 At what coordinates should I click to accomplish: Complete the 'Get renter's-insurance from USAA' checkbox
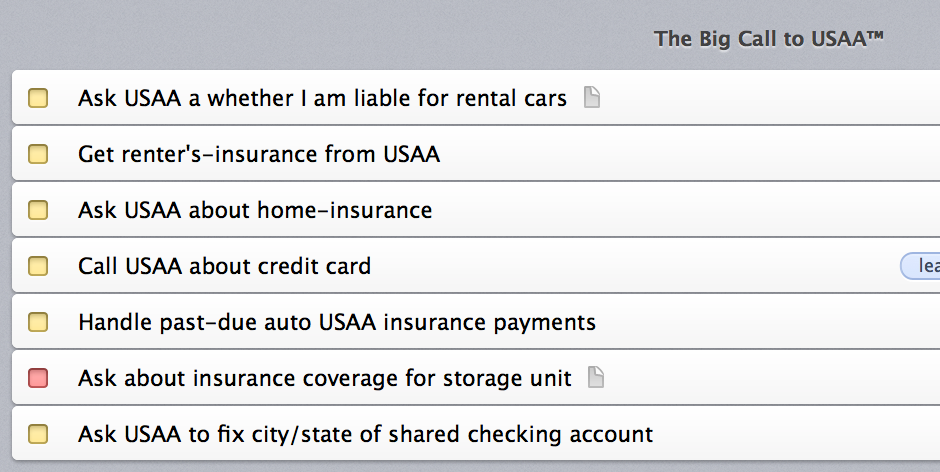pyautogui.click(x=38, y=154)
